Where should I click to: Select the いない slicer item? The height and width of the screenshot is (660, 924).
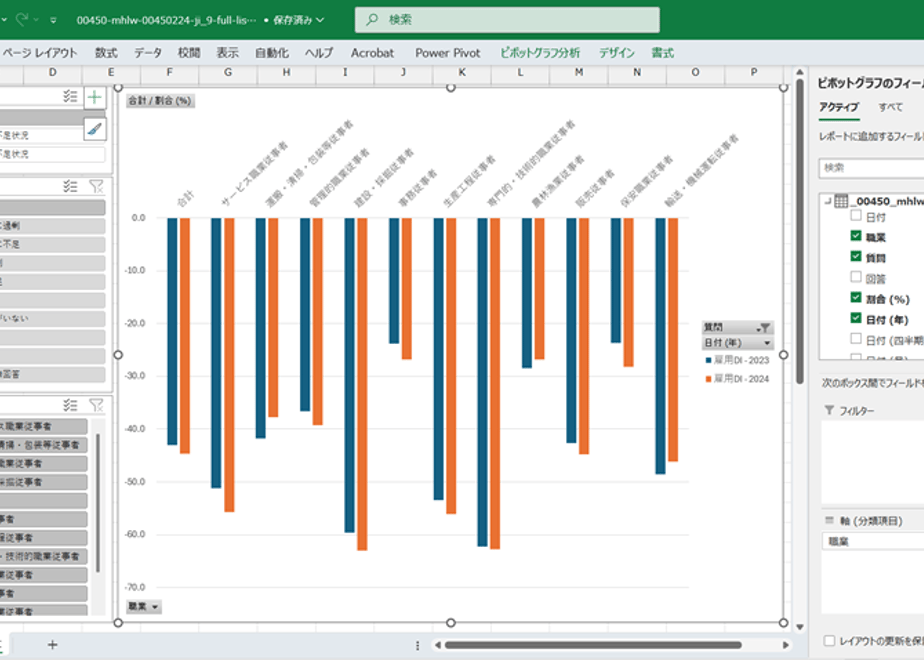click(x=52, y=318)
